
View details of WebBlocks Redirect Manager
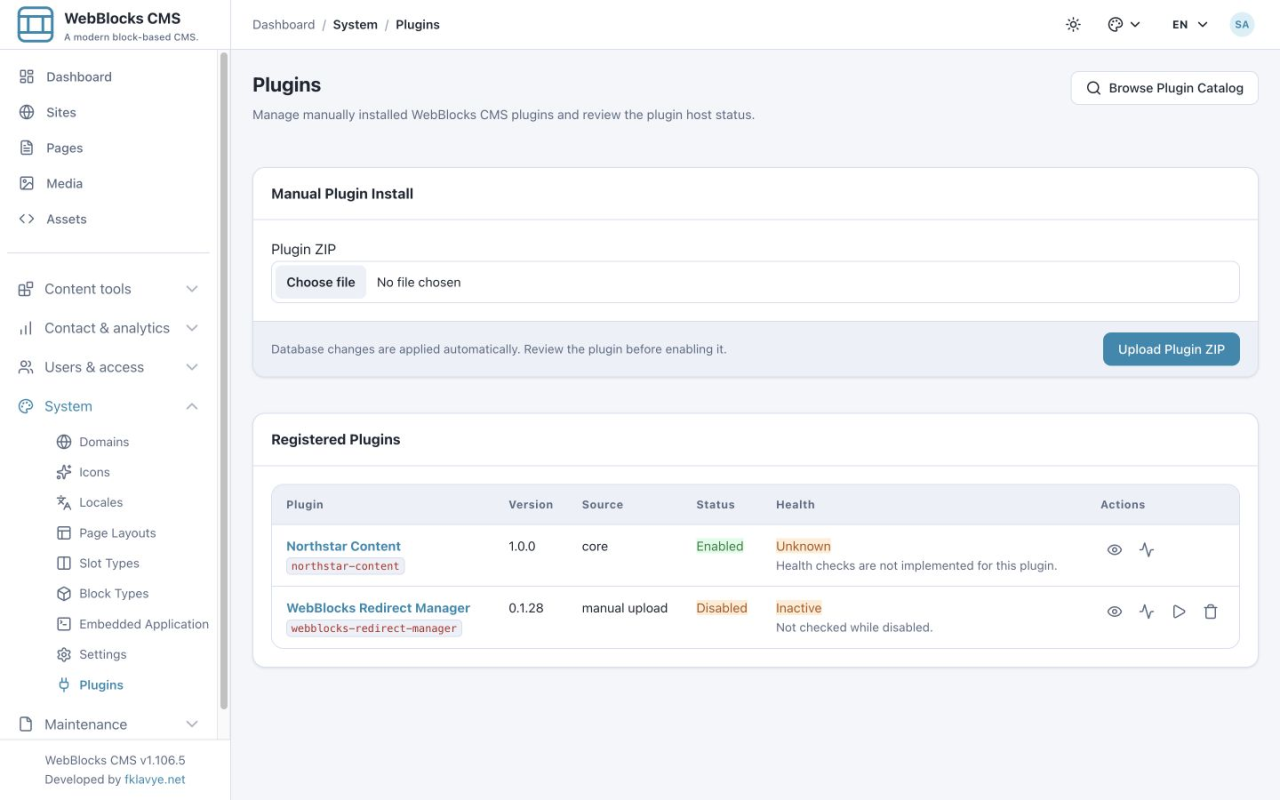click(1114, 612)
